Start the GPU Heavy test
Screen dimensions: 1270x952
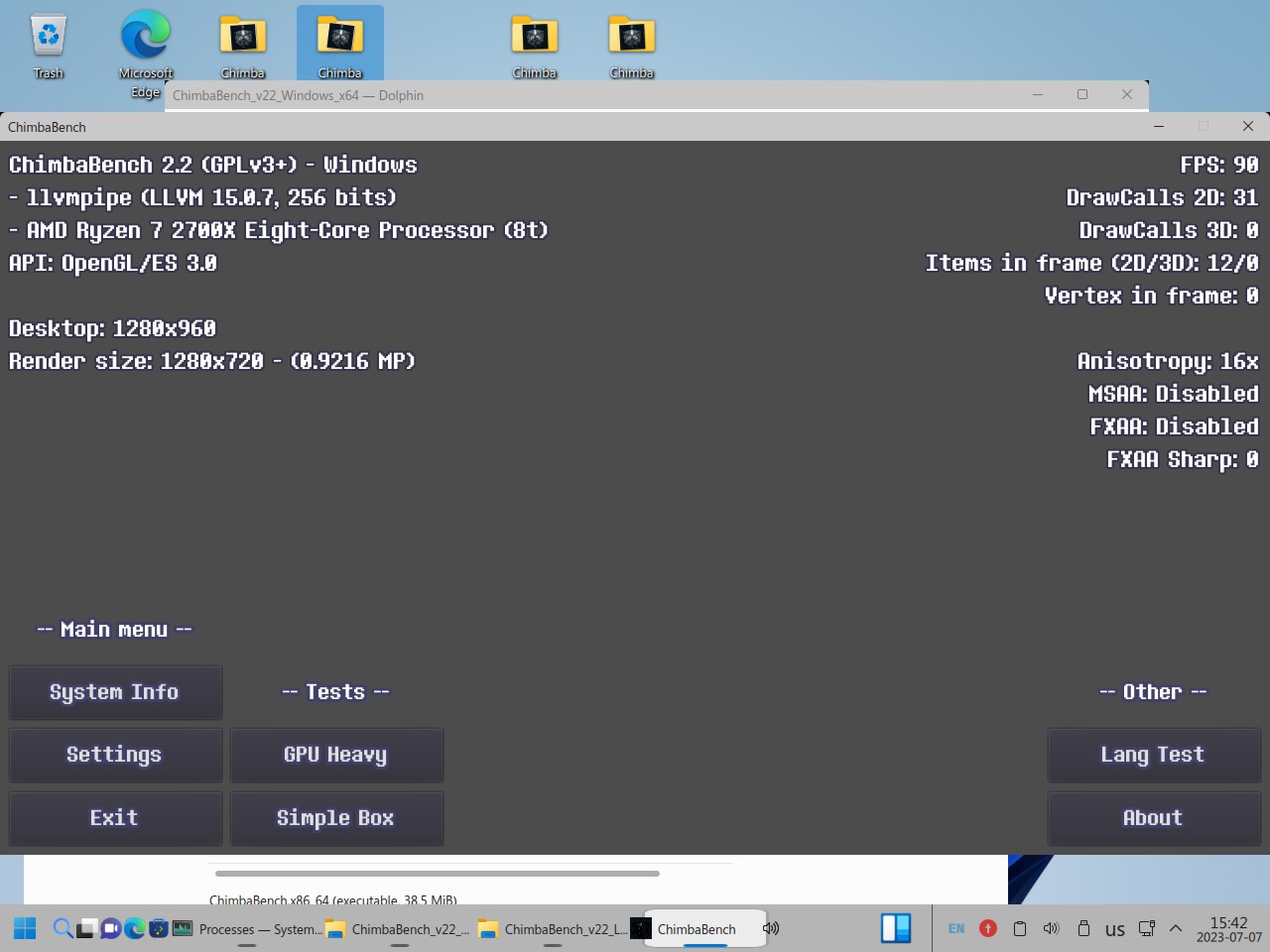point(336,755)
